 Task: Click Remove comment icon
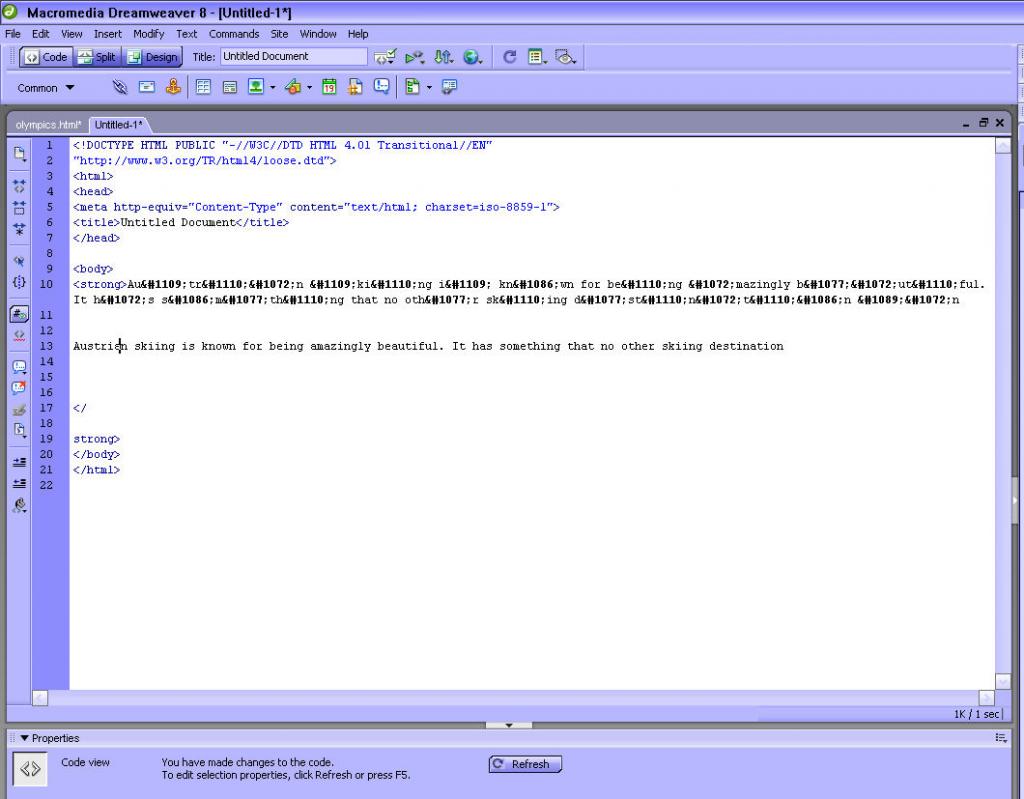click(19, 387)
